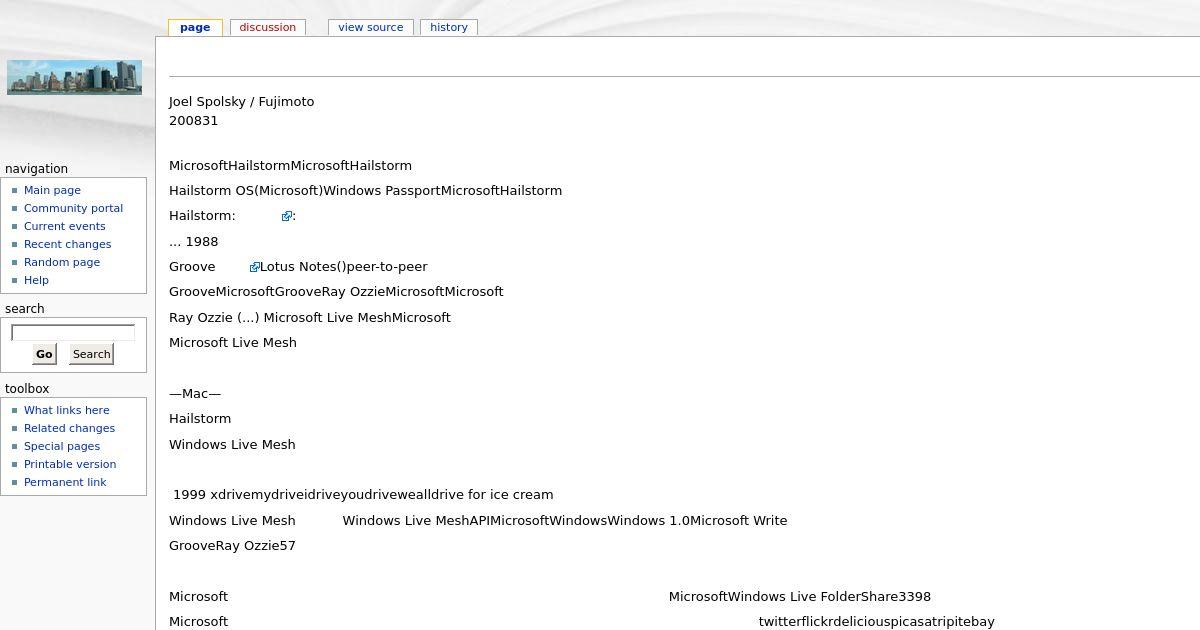The height and width of the screenshot is (630, 1200).
Task: Open the discussion tab
Action: click(x=268, y=27)
